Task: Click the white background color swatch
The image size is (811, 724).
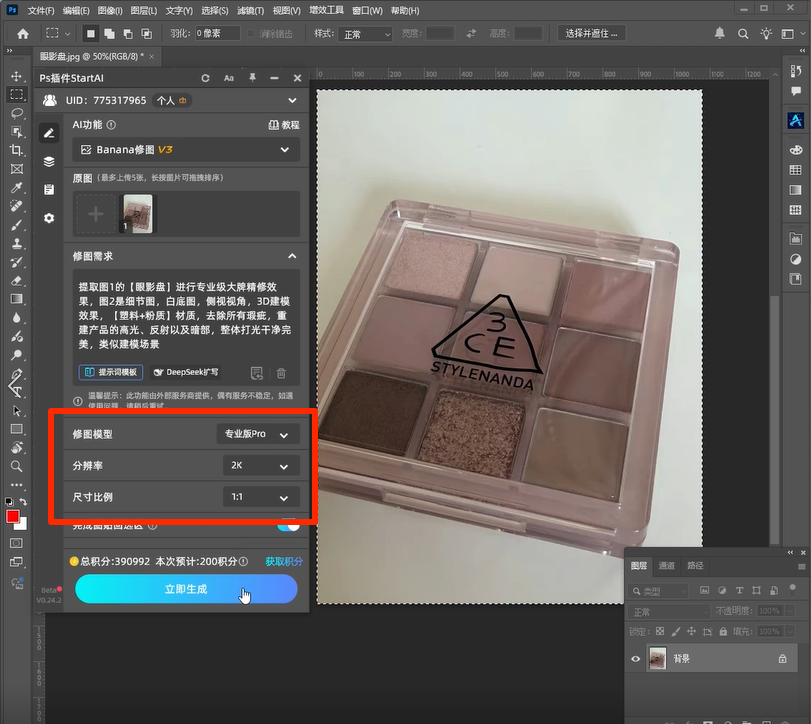Action: point(22,526)
